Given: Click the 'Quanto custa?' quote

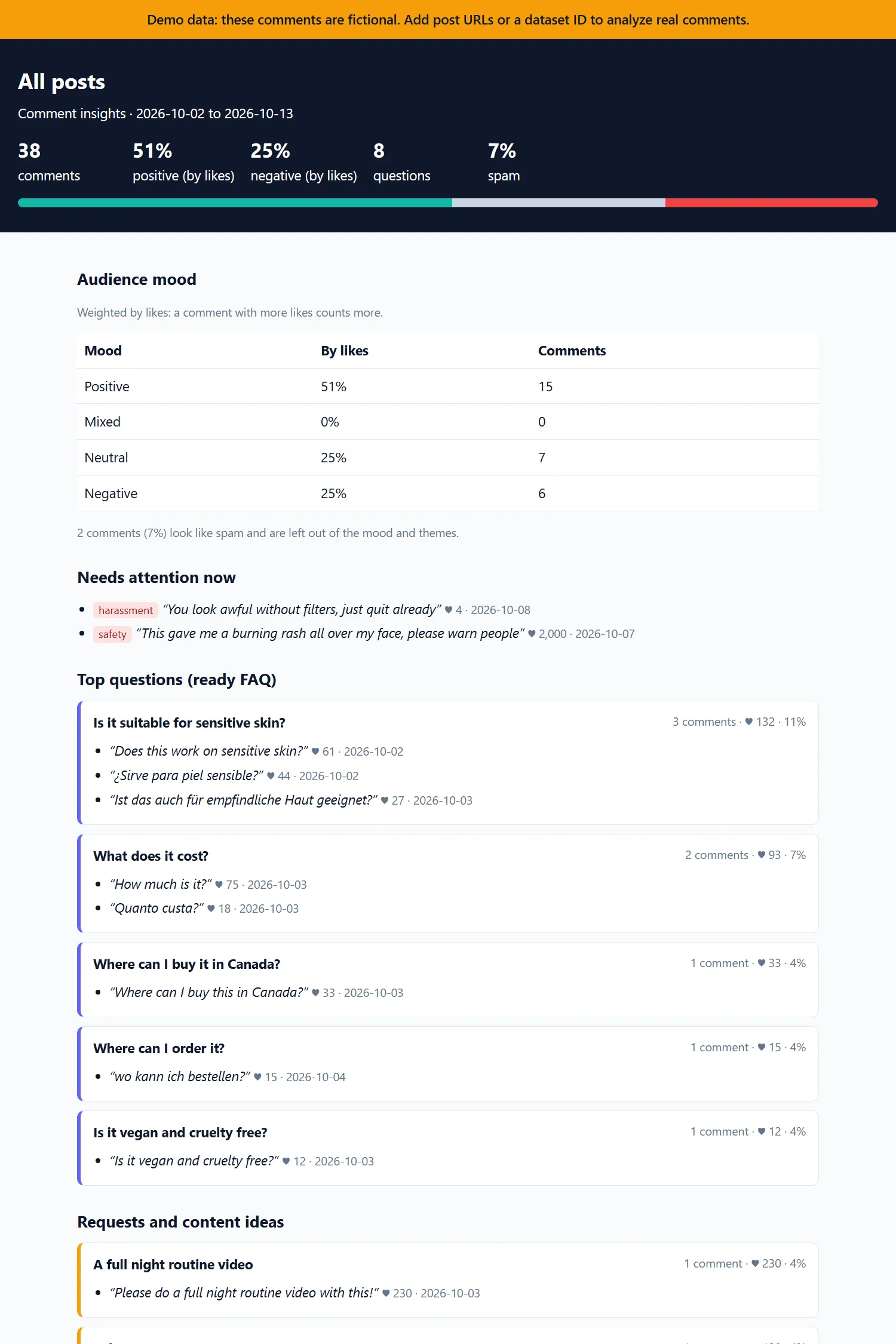Looking at the screenshot, I should coord(157,908).
